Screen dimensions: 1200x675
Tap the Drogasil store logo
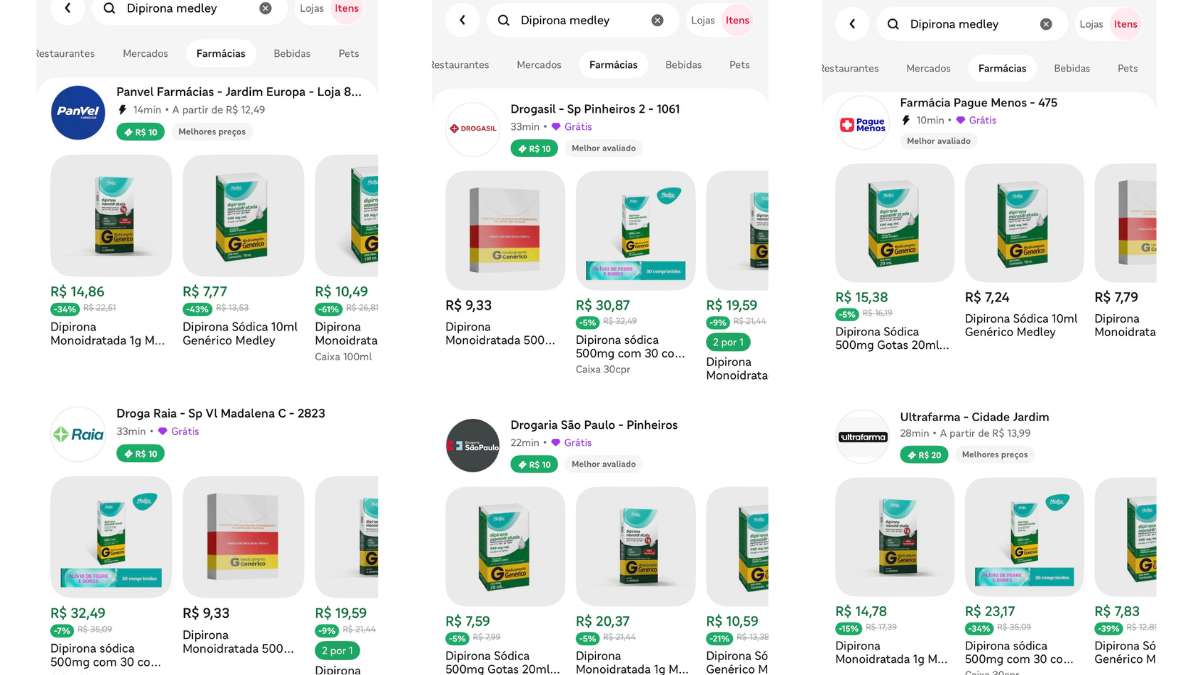coord(472,129)
